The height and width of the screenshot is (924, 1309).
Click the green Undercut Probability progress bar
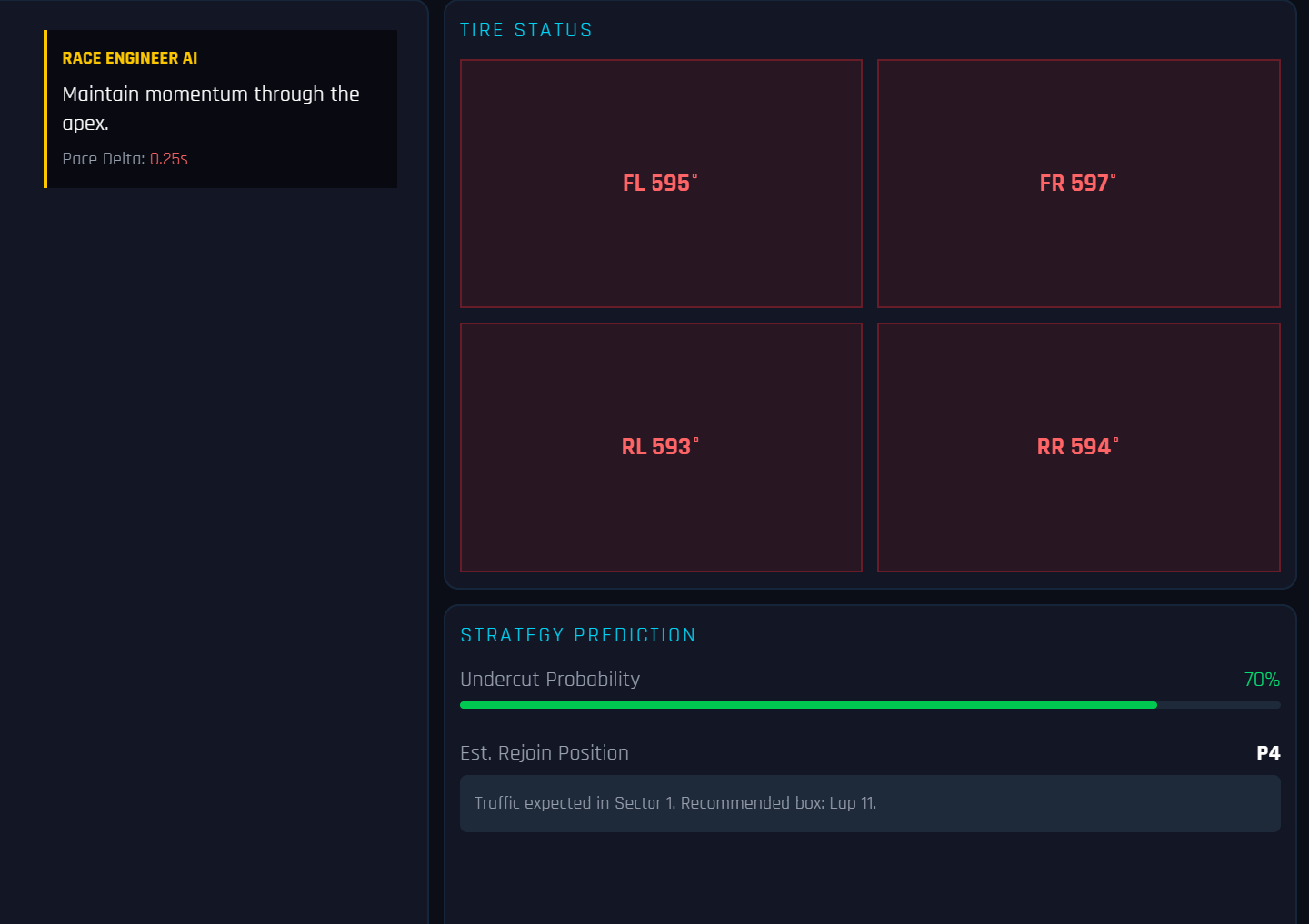808,704
